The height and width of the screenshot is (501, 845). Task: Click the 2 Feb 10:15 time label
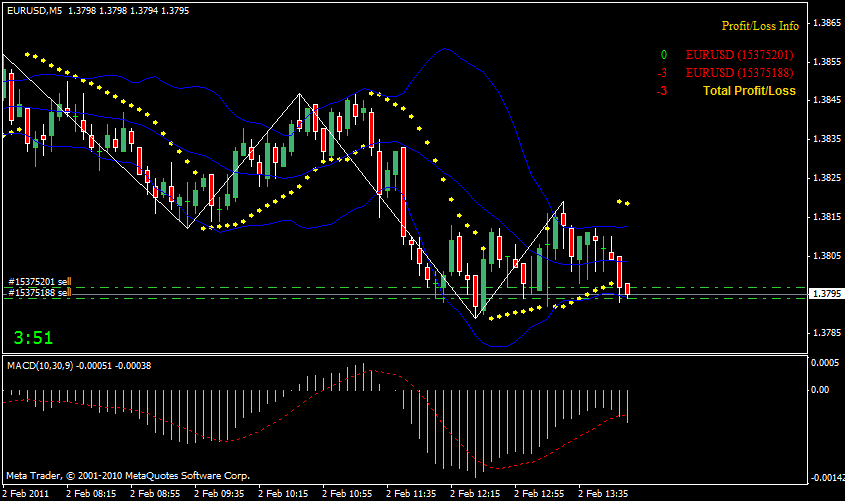pyautogui.click(x=283, y=493)
